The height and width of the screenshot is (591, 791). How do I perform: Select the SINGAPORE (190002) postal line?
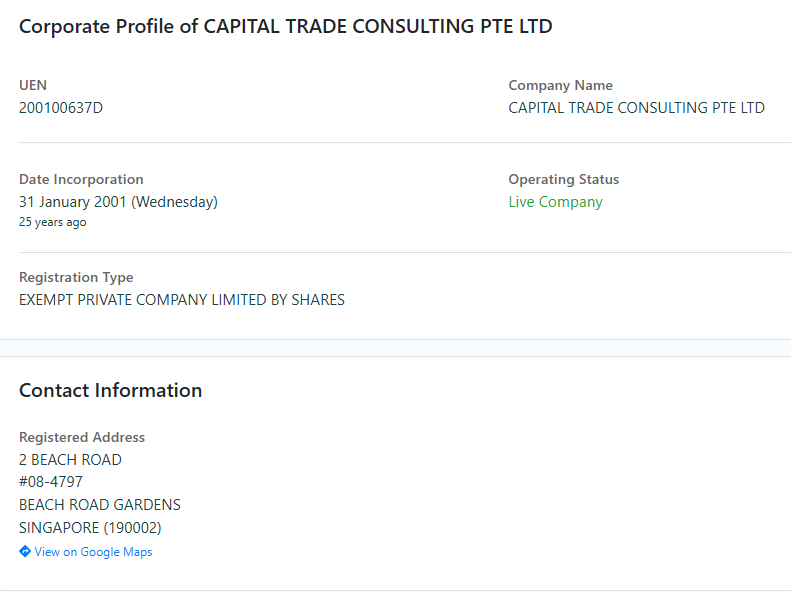[90, 528]
